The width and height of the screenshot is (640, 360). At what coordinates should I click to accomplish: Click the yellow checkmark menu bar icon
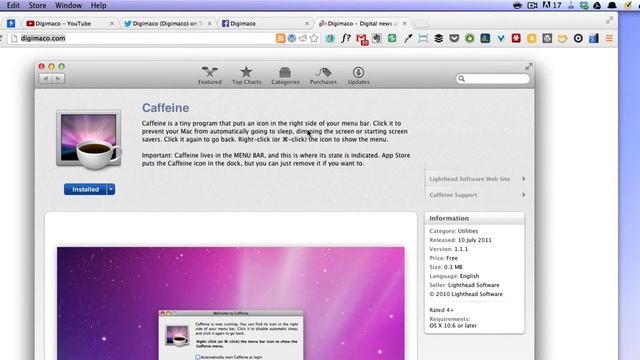pyautogui.click(x=628, y=5)
